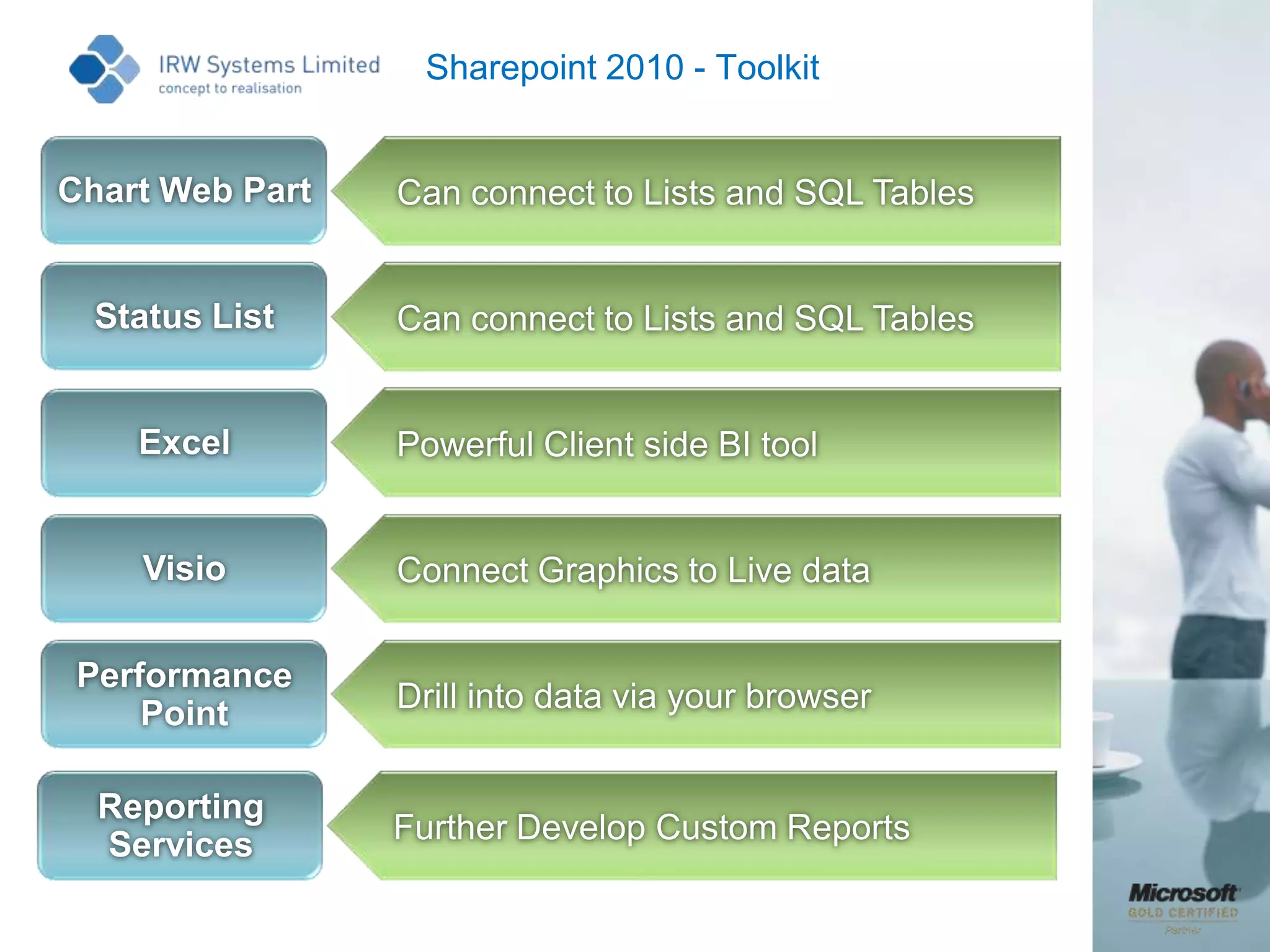Click the Microsoft Gold Certified Partner logo
The image size is (1270, 952).
click(x=1183, y=907)
